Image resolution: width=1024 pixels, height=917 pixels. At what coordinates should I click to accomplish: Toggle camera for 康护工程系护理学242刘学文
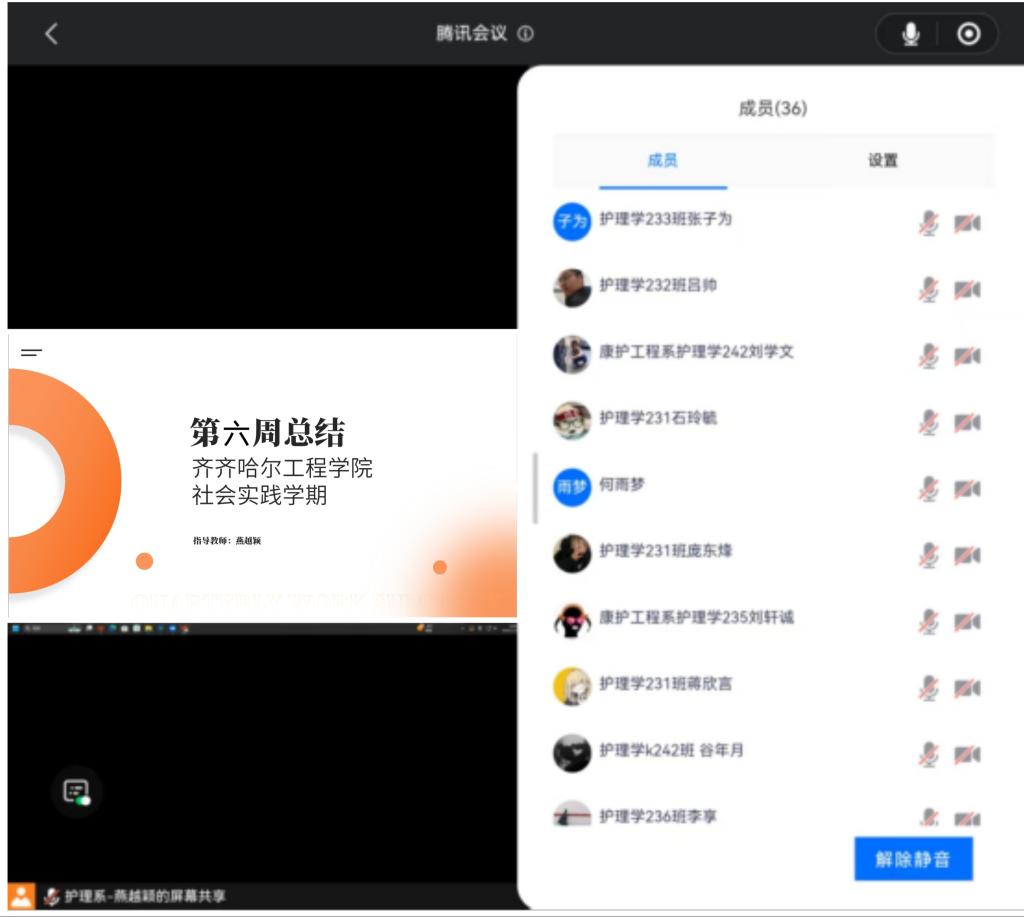[x=966, y=356]
